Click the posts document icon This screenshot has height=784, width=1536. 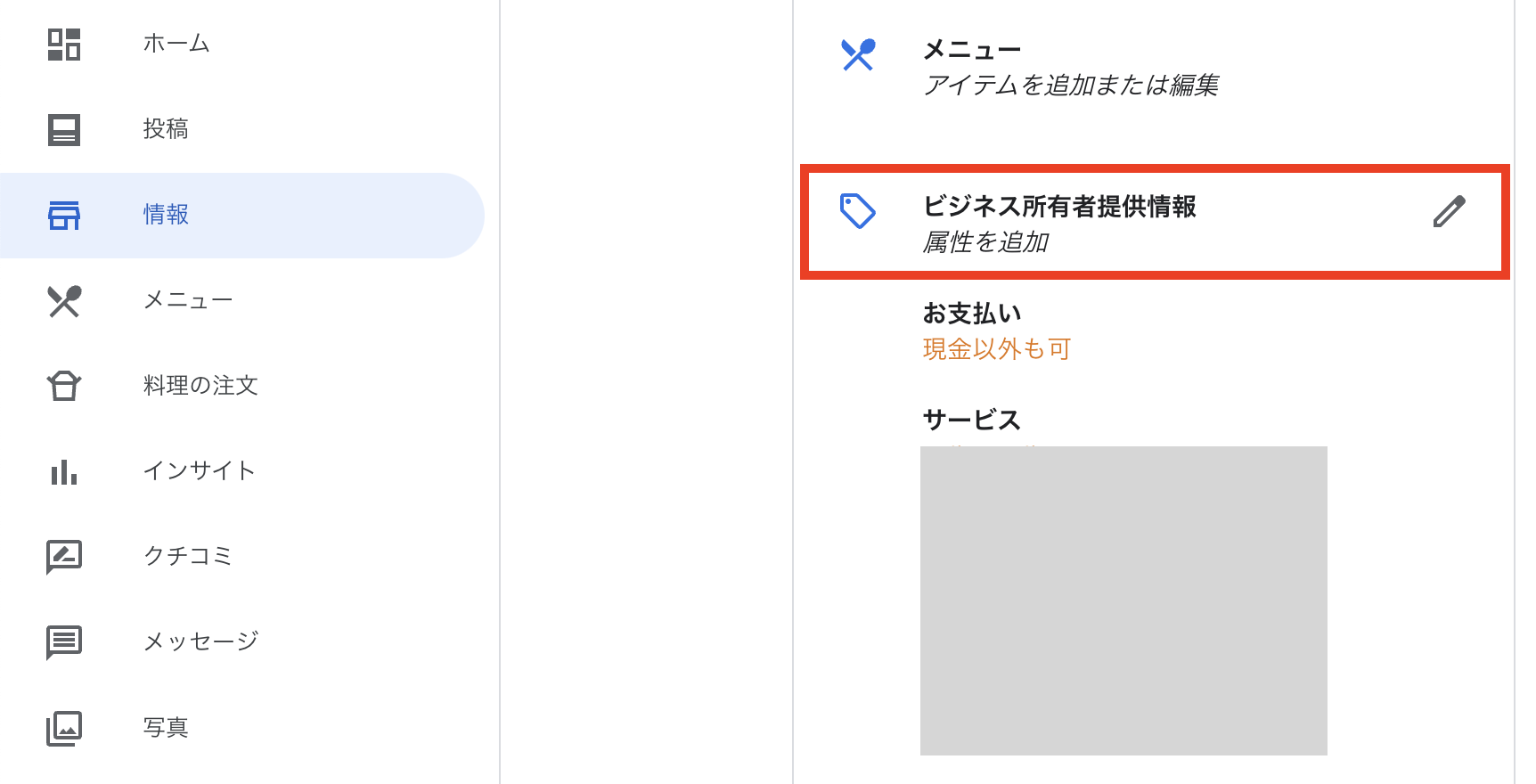[63, 129]
